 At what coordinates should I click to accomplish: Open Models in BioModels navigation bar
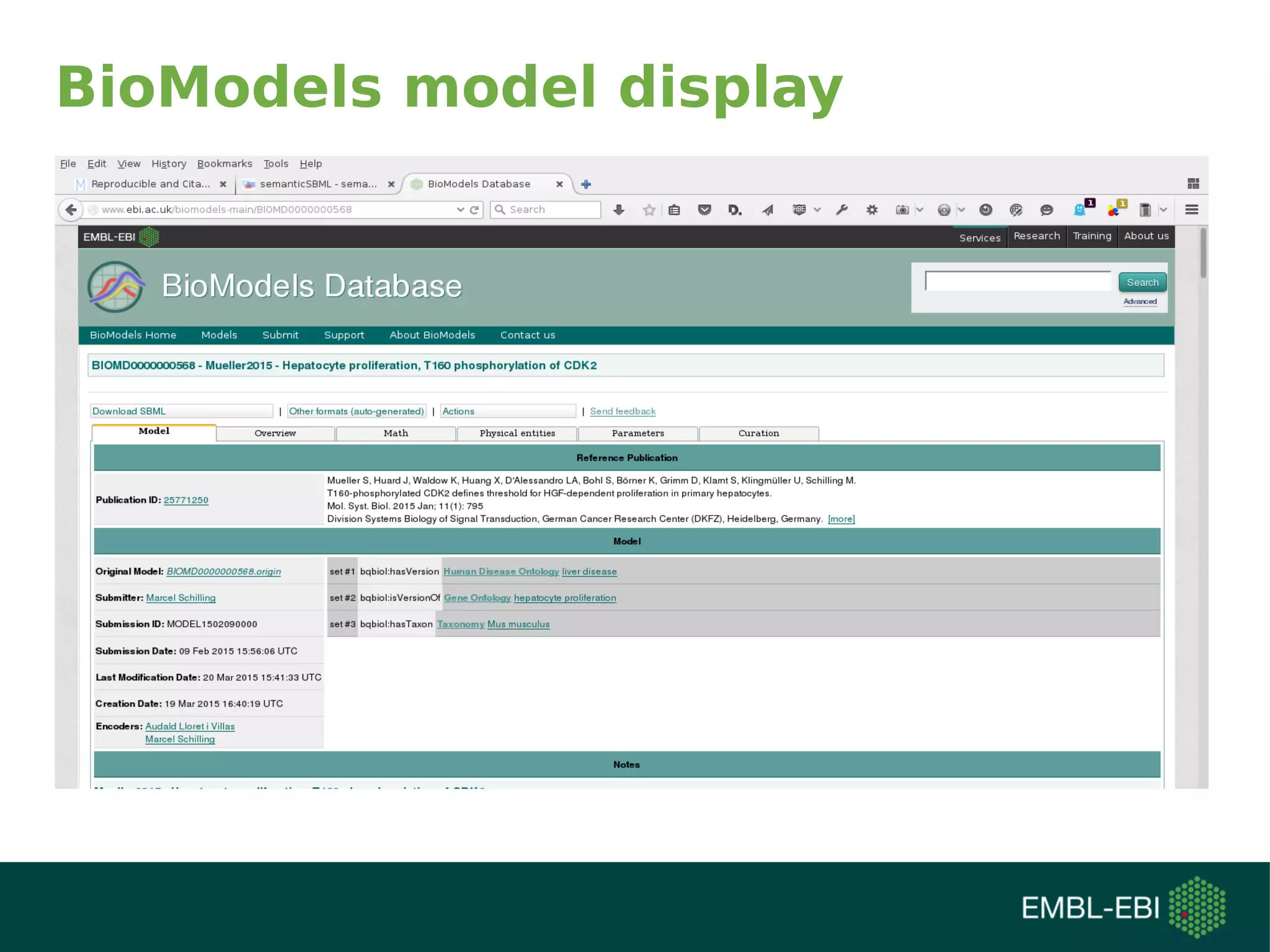point(219,335)
